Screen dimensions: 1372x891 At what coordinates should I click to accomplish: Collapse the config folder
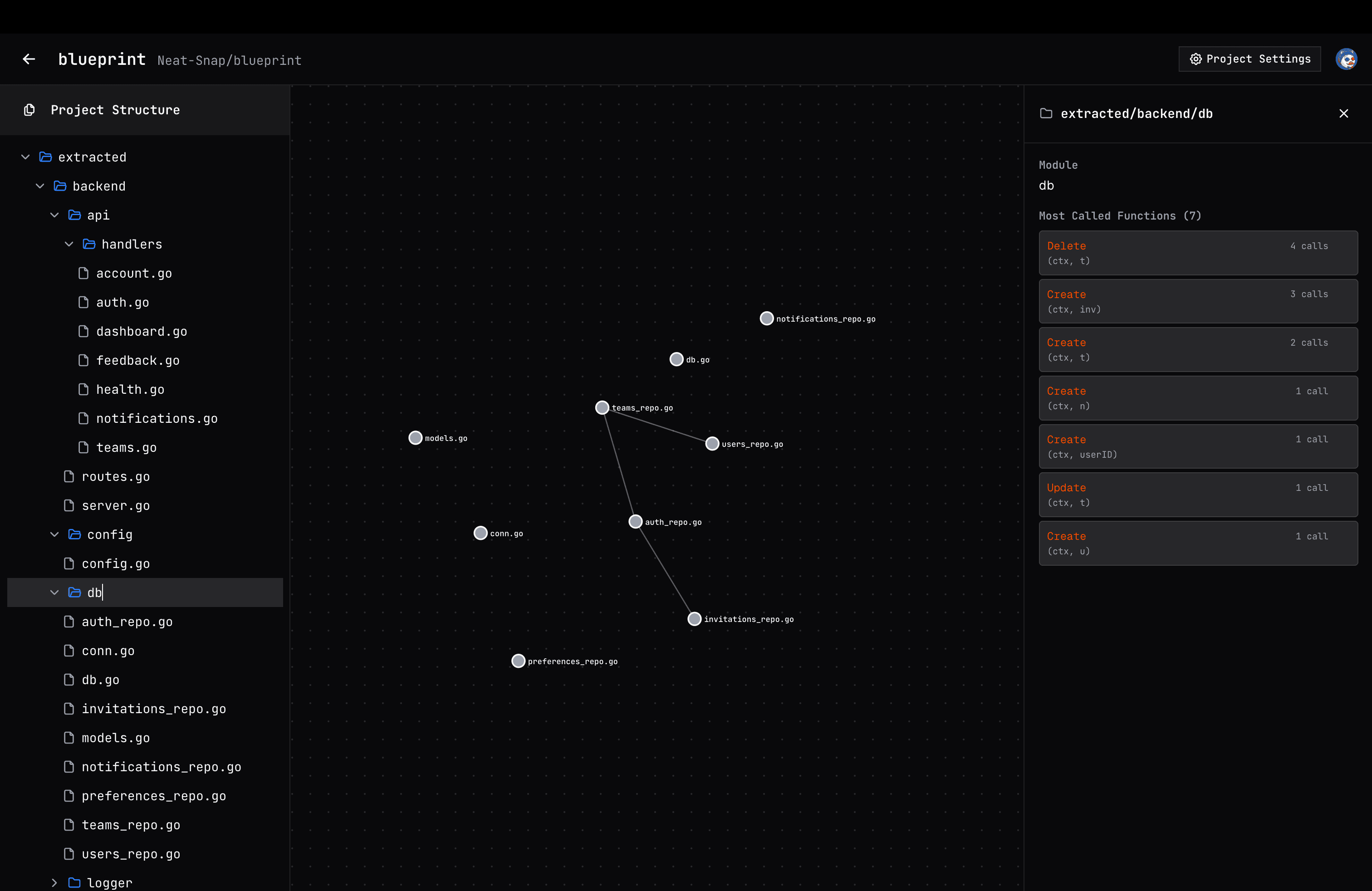pyautogui.click(x=55, y=534)
